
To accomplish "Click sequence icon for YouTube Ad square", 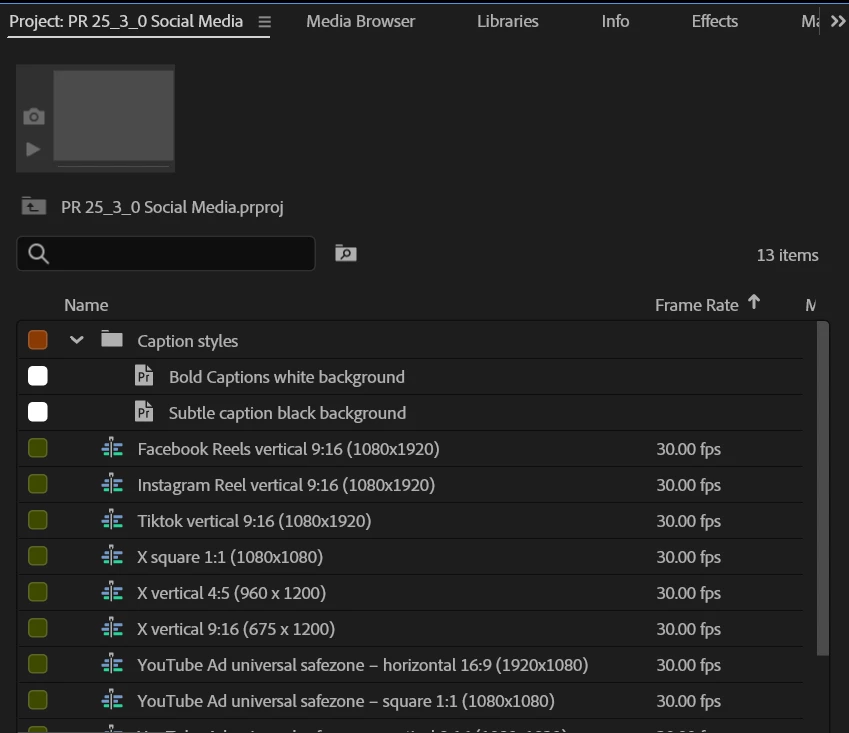I will tap(112, 700).
